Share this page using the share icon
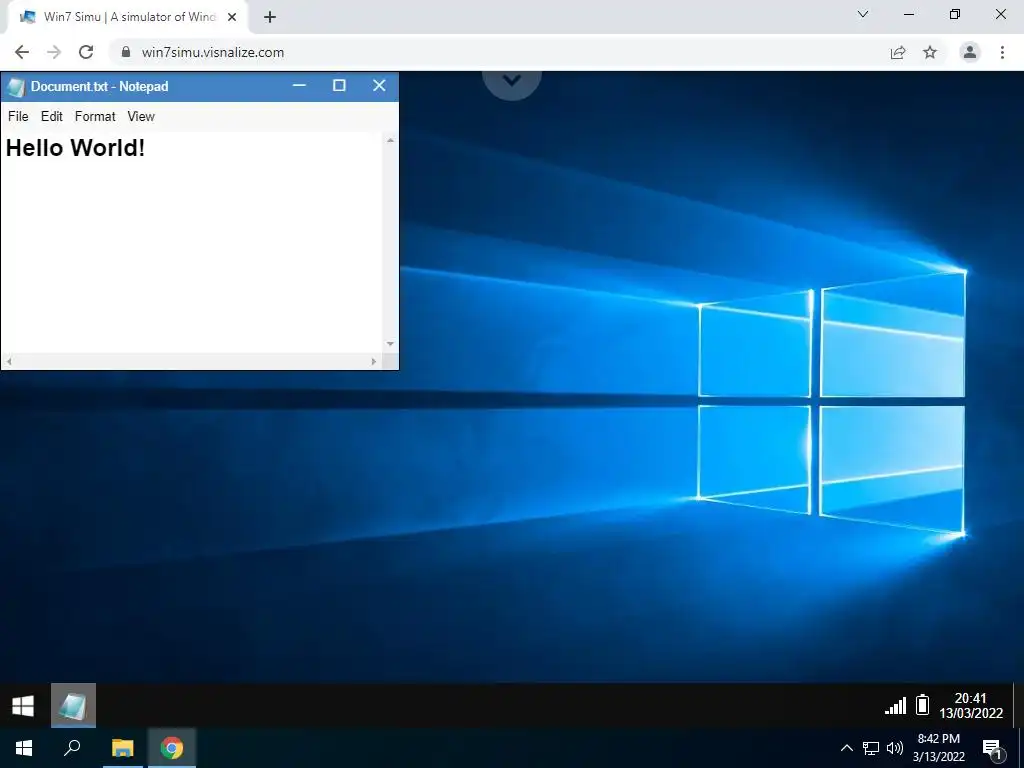Screen dimensions: 1024x768 [x=898, y=52]
